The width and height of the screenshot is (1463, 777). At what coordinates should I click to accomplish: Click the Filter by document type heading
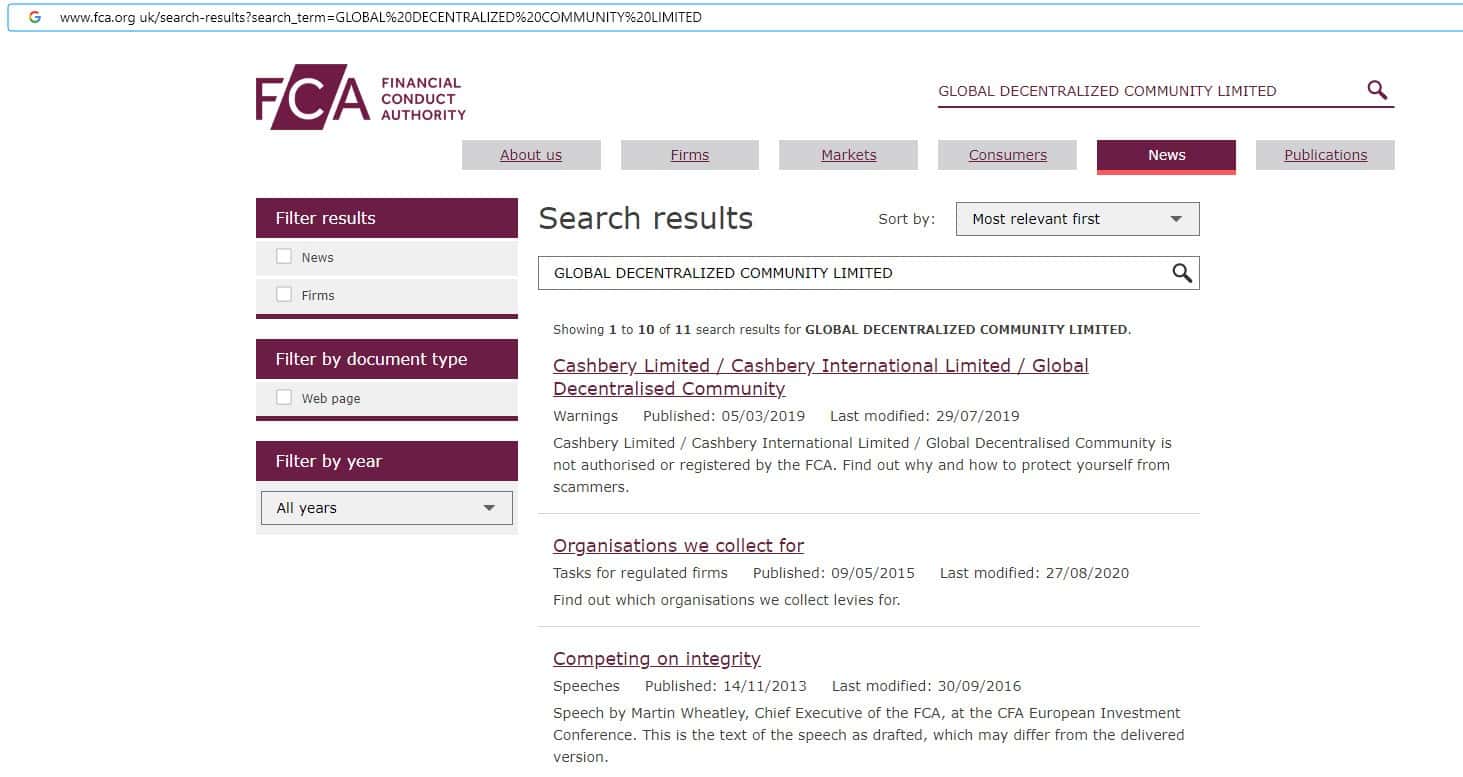click(x=371, y=359)
